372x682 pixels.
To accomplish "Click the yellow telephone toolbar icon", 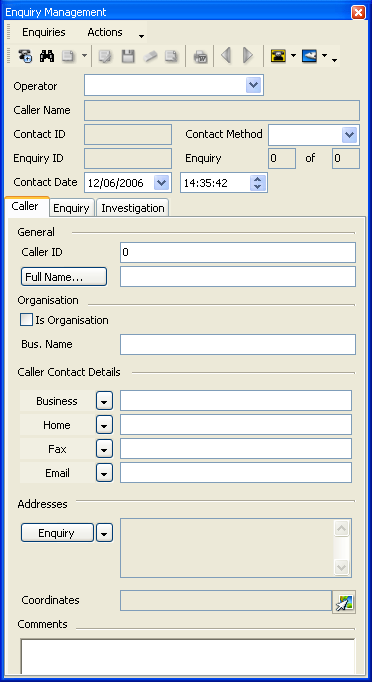I will click(278, 56).
